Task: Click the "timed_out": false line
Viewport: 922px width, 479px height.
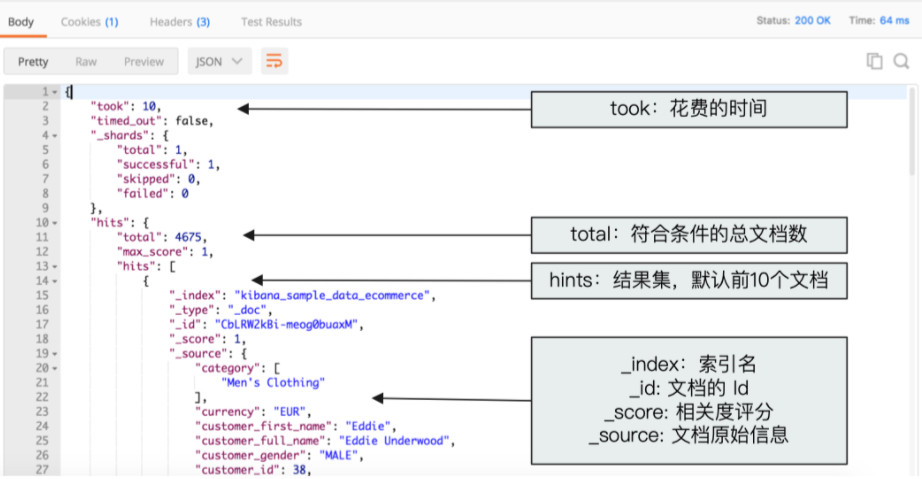Action: click(152, 121)
